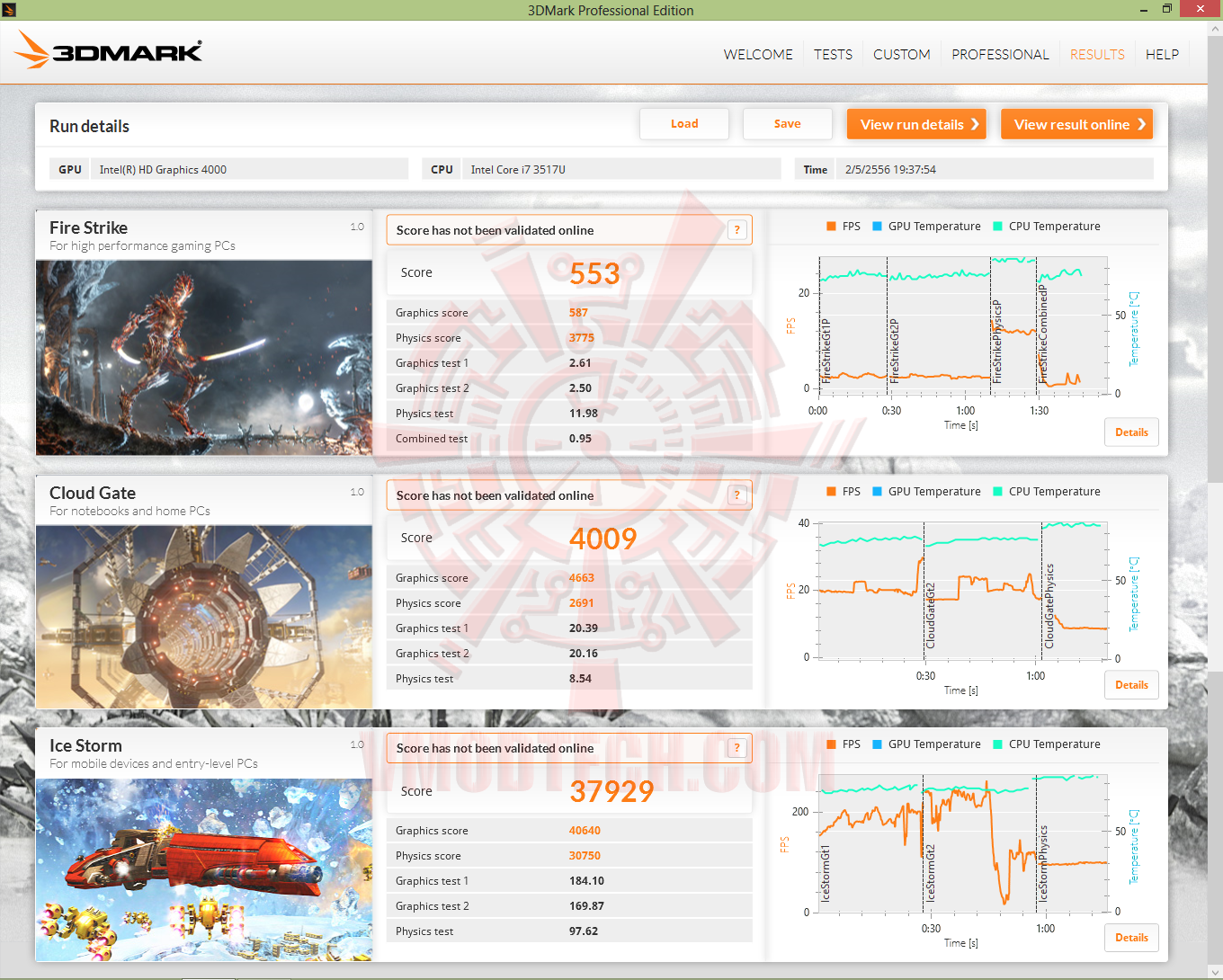Restore down the 3DMark window
This screenshot has height=980, width=1223.
pos(1167,10)
